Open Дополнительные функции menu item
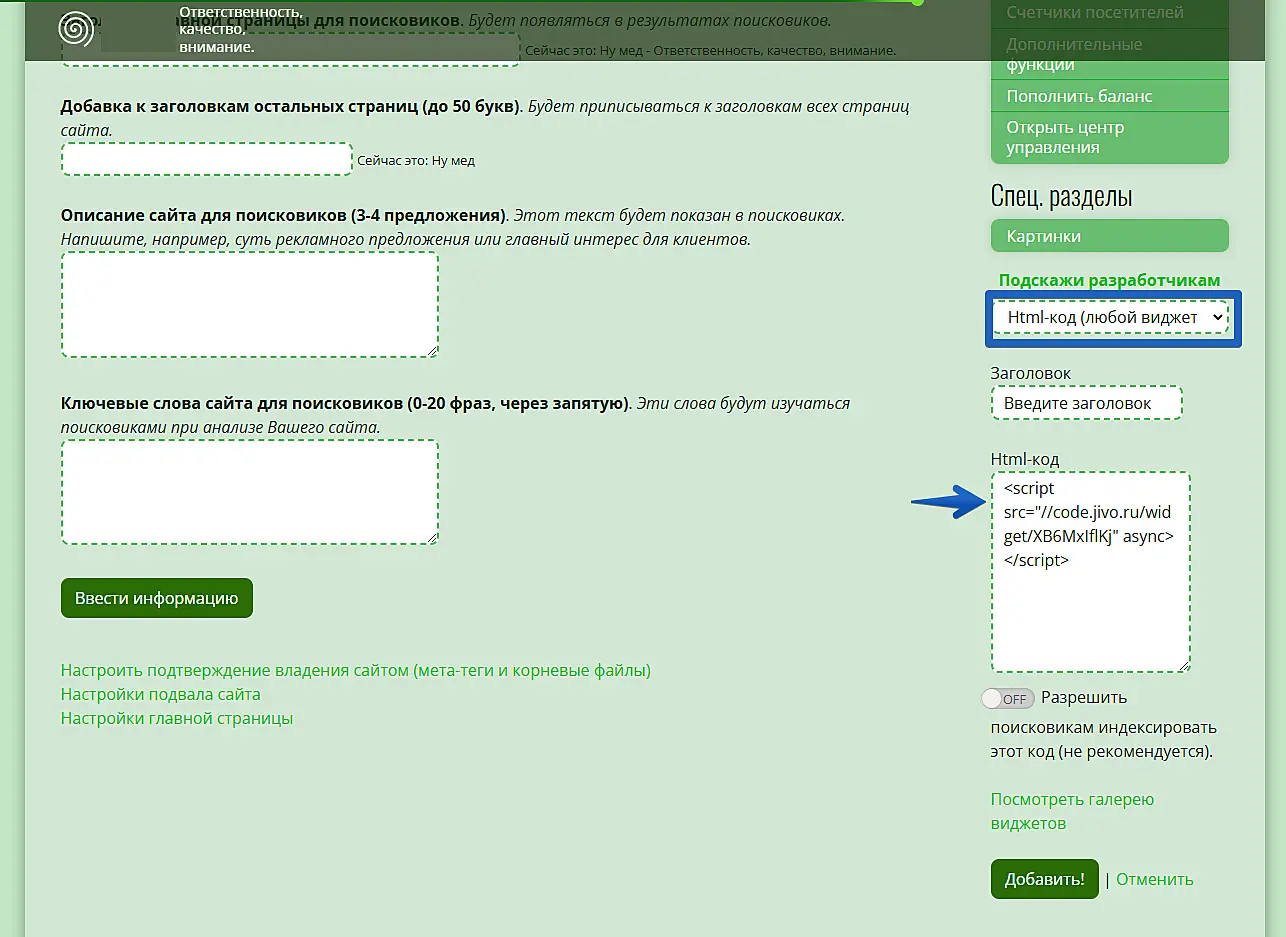1286x937 pixels. (x=1109, y=54)
